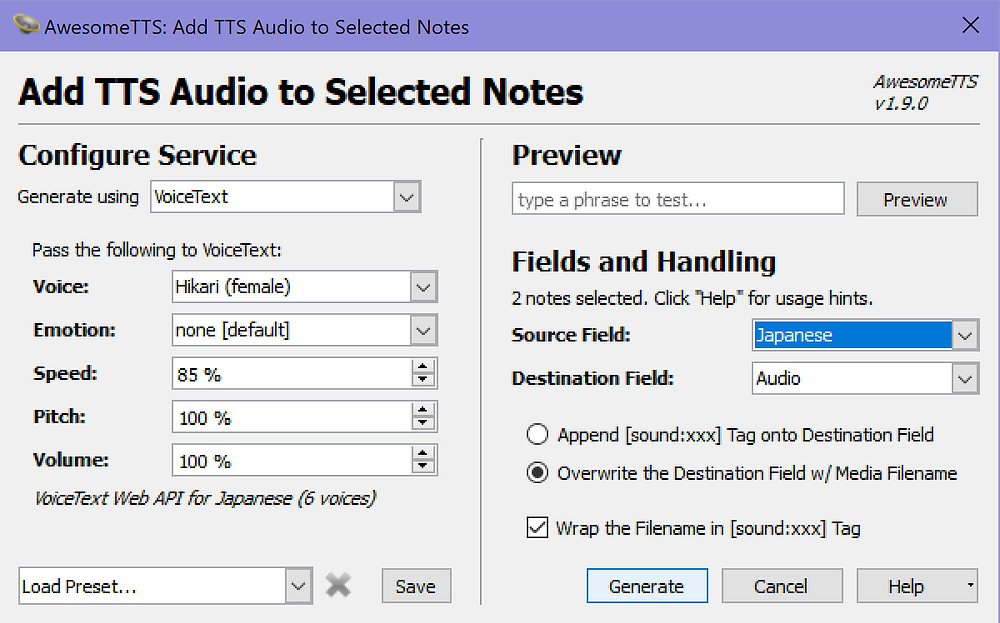Open the Load Preset dropdown
The image size is (1000, 623).
[x=298, y=586]
